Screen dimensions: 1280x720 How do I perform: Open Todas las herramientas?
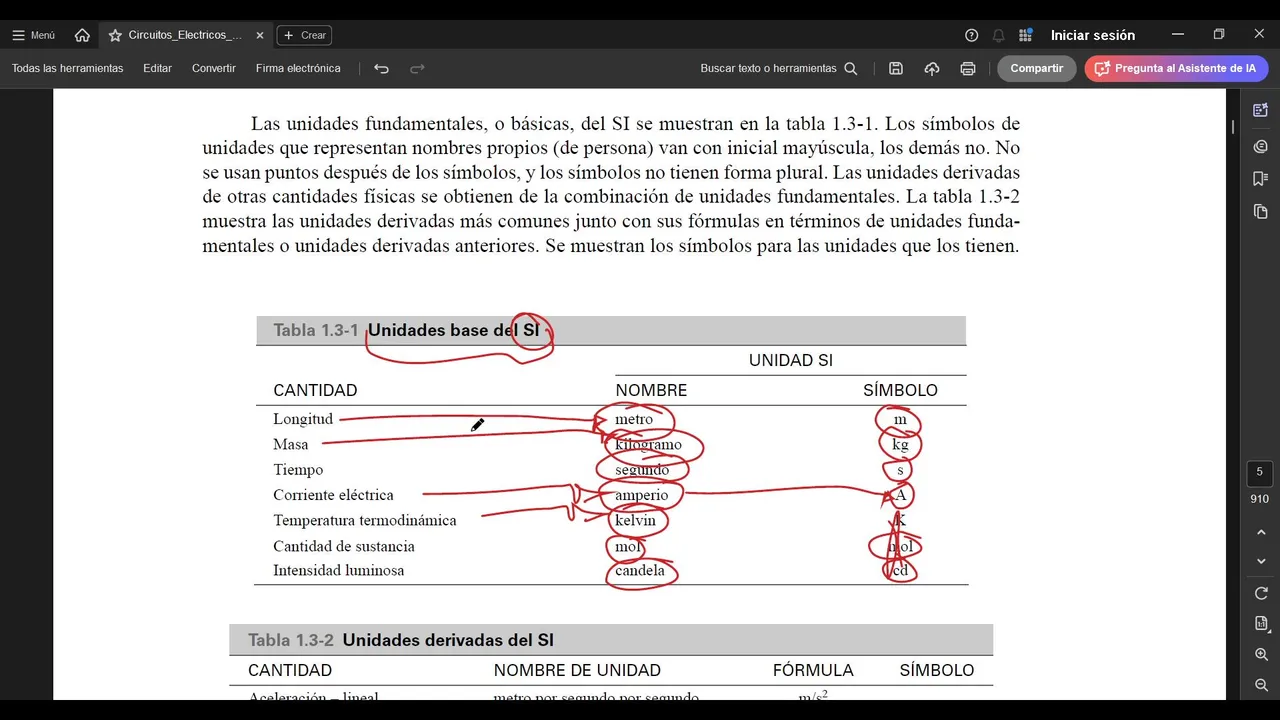click(x=67, y=68)
